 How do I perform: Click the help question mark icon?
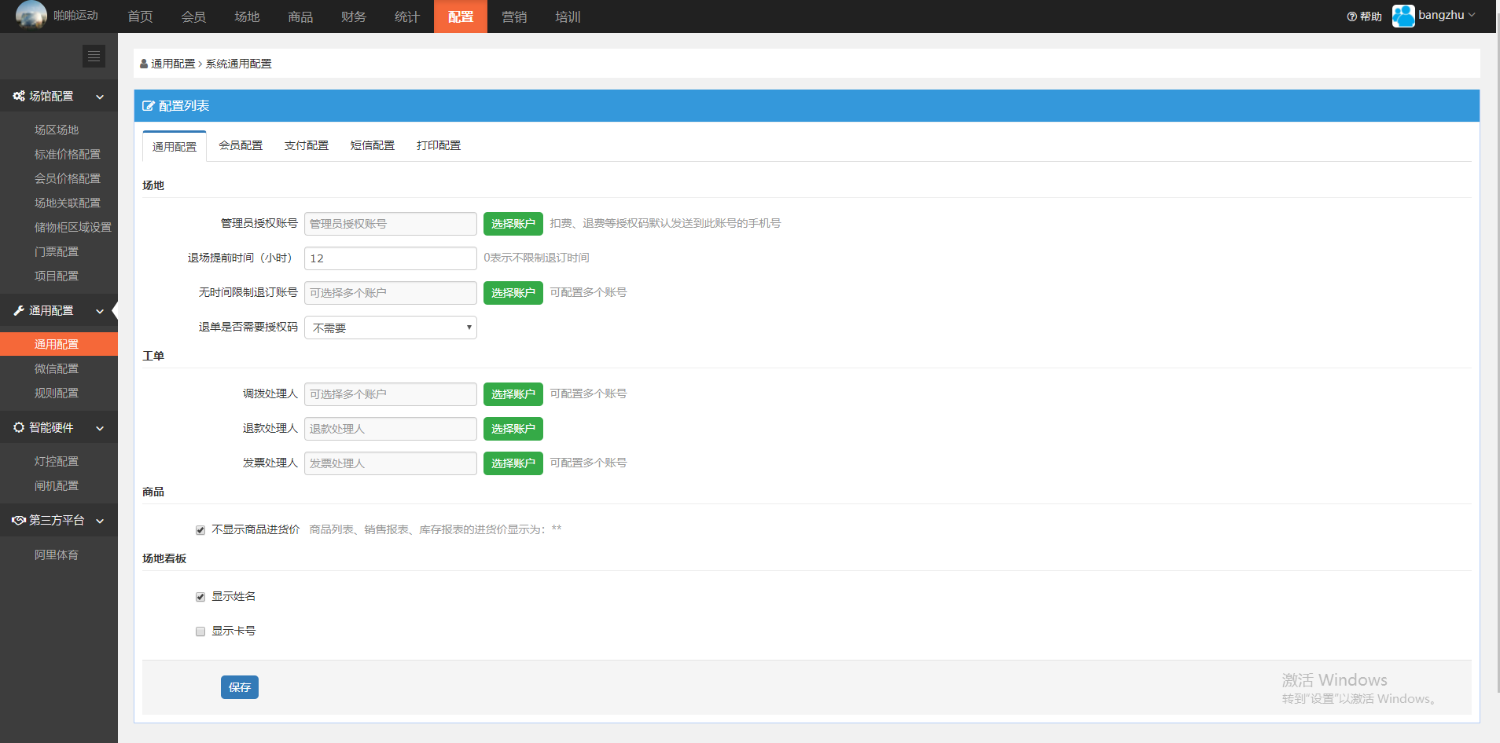(x=1352, y=17)
